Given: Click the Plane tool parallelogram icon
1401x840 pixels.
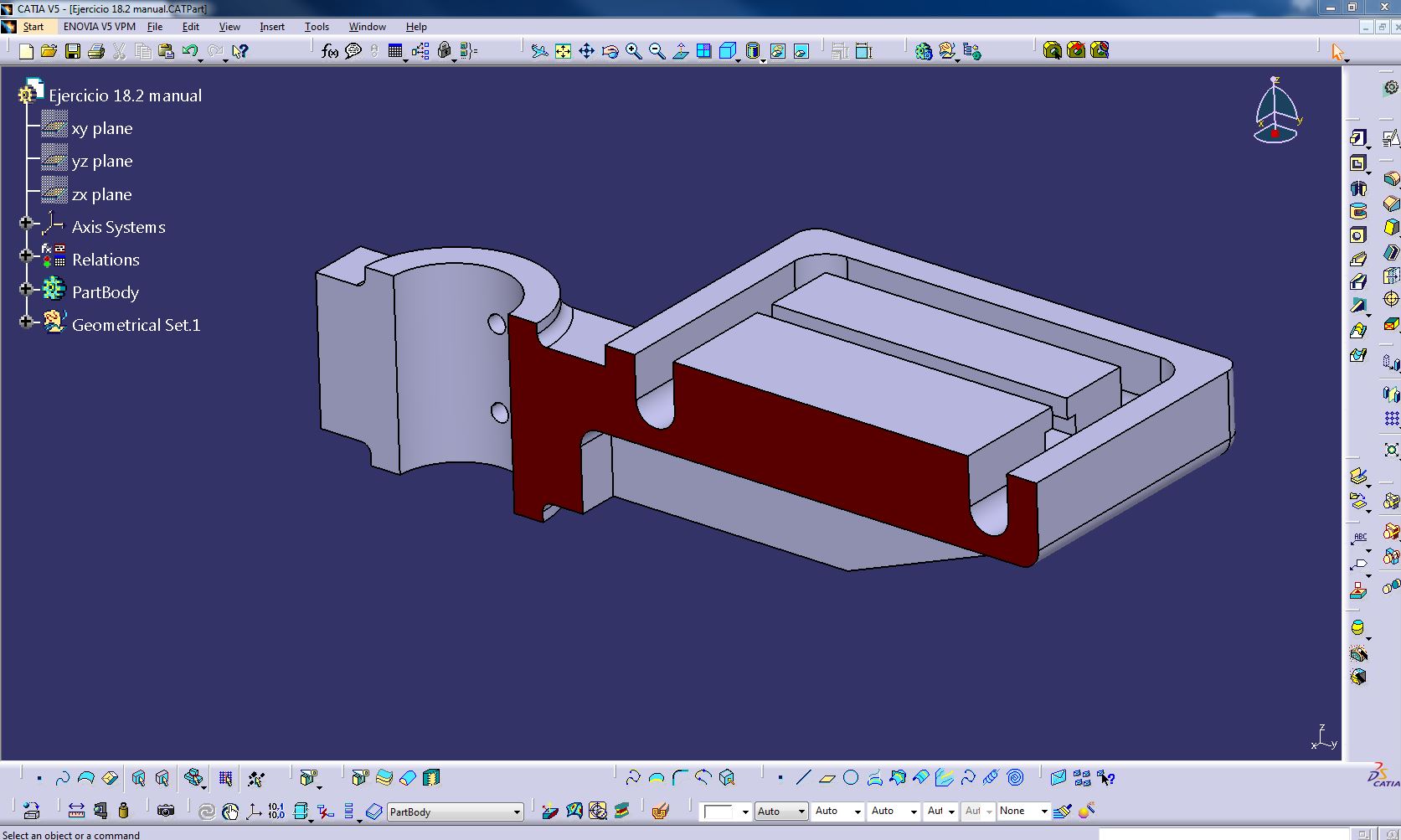Looking at the screenshot, I should click(x=827, y=777).
